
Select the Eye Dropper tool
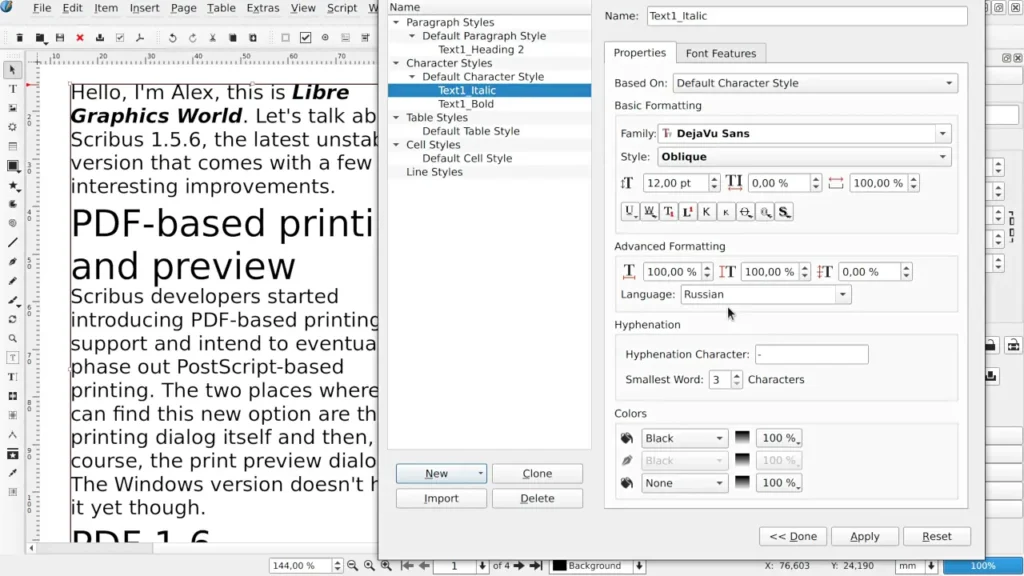12,473
